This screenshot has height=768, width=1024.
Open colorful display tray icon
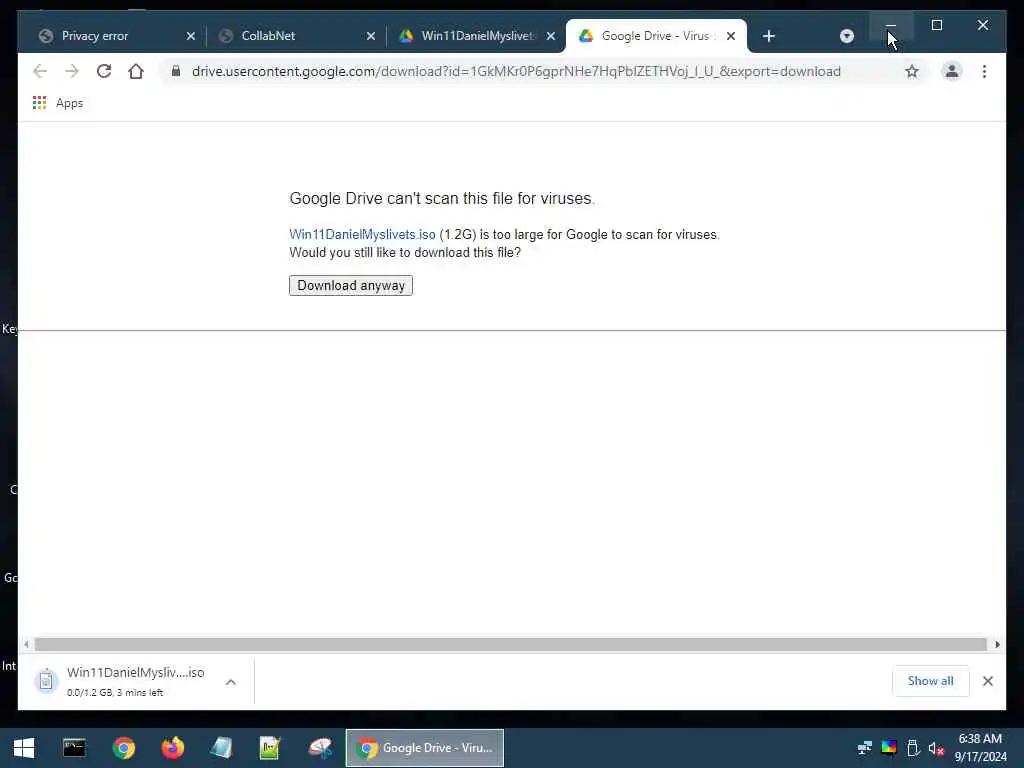(x=889, y=747)
